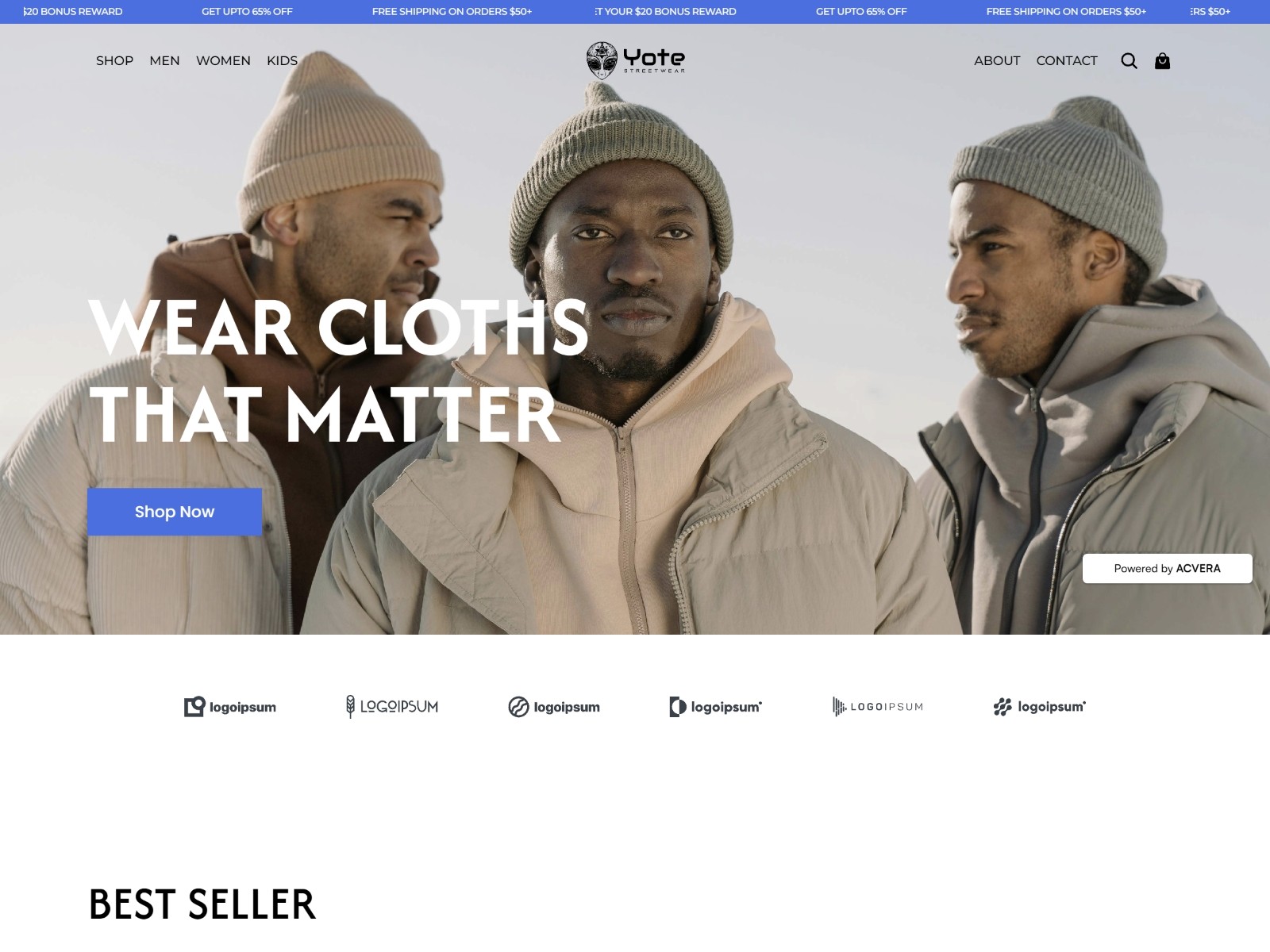Open the search icon in header
Screen dimensions: 1270x952
tap(1129, 61)
